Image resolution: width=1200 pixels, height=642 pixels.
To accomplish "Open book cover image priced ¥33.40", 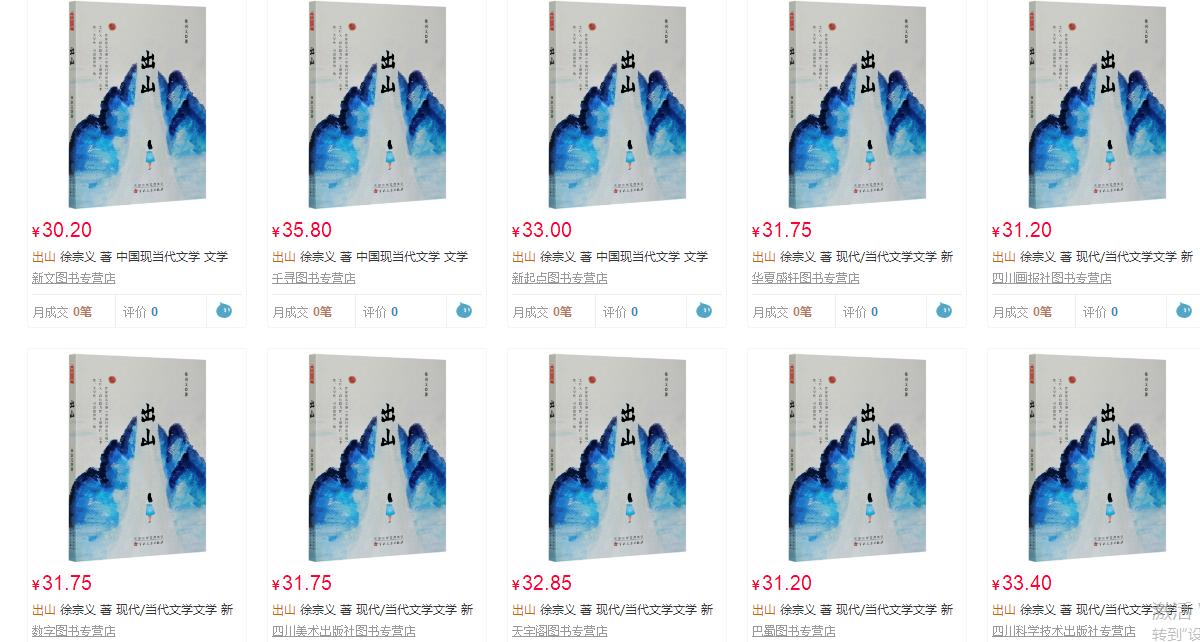I will [x=1097, y=457].
